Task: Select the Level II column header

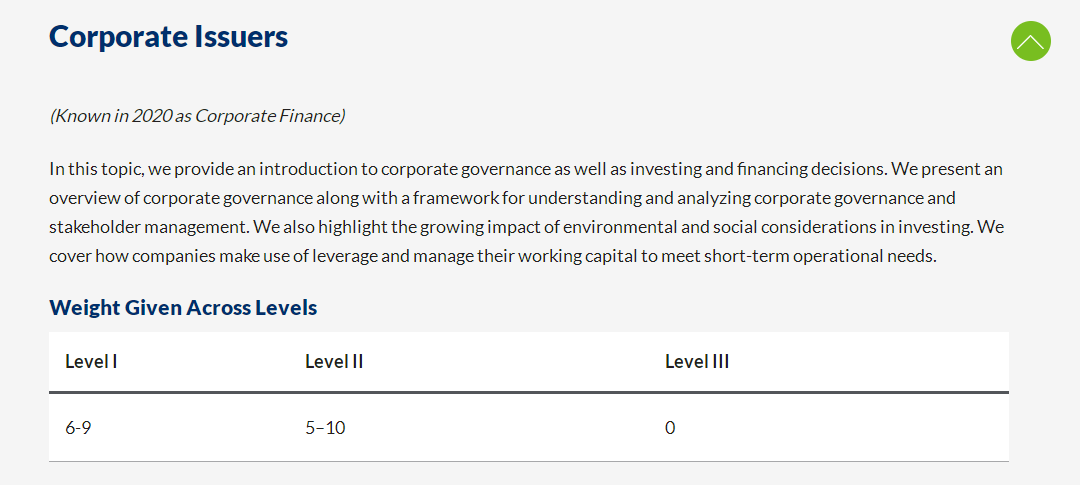Action: [x=334, y=362]
